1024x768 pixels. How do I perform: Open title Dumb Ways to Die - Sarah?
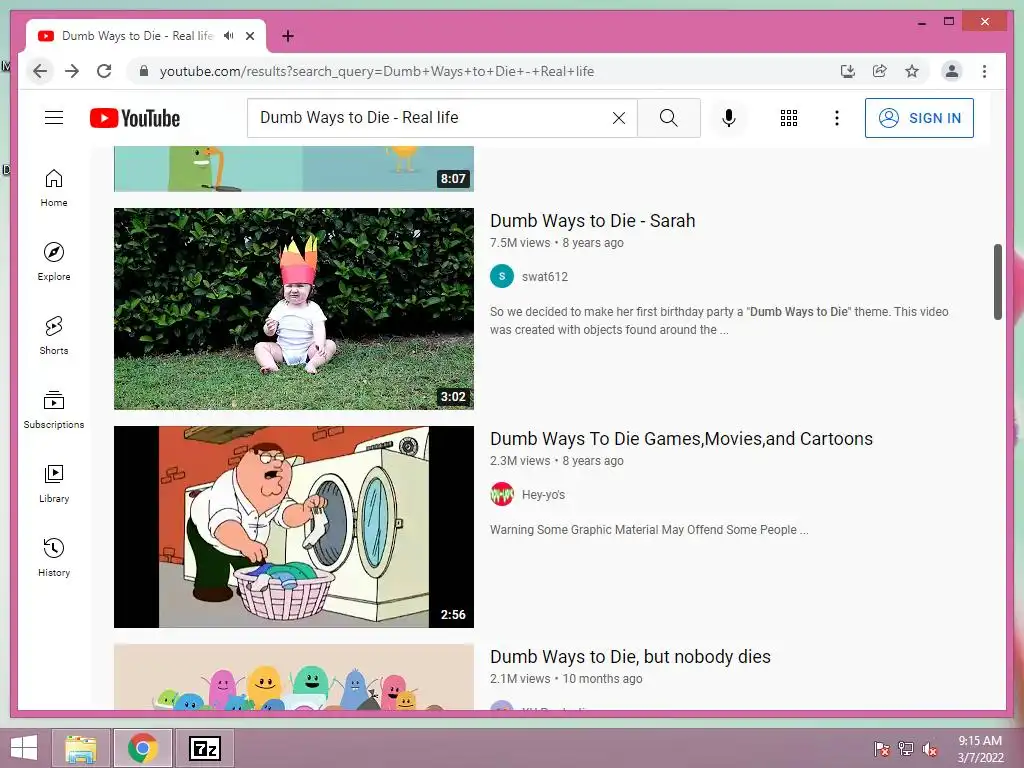pyautogui.click(x=592, y=221)
